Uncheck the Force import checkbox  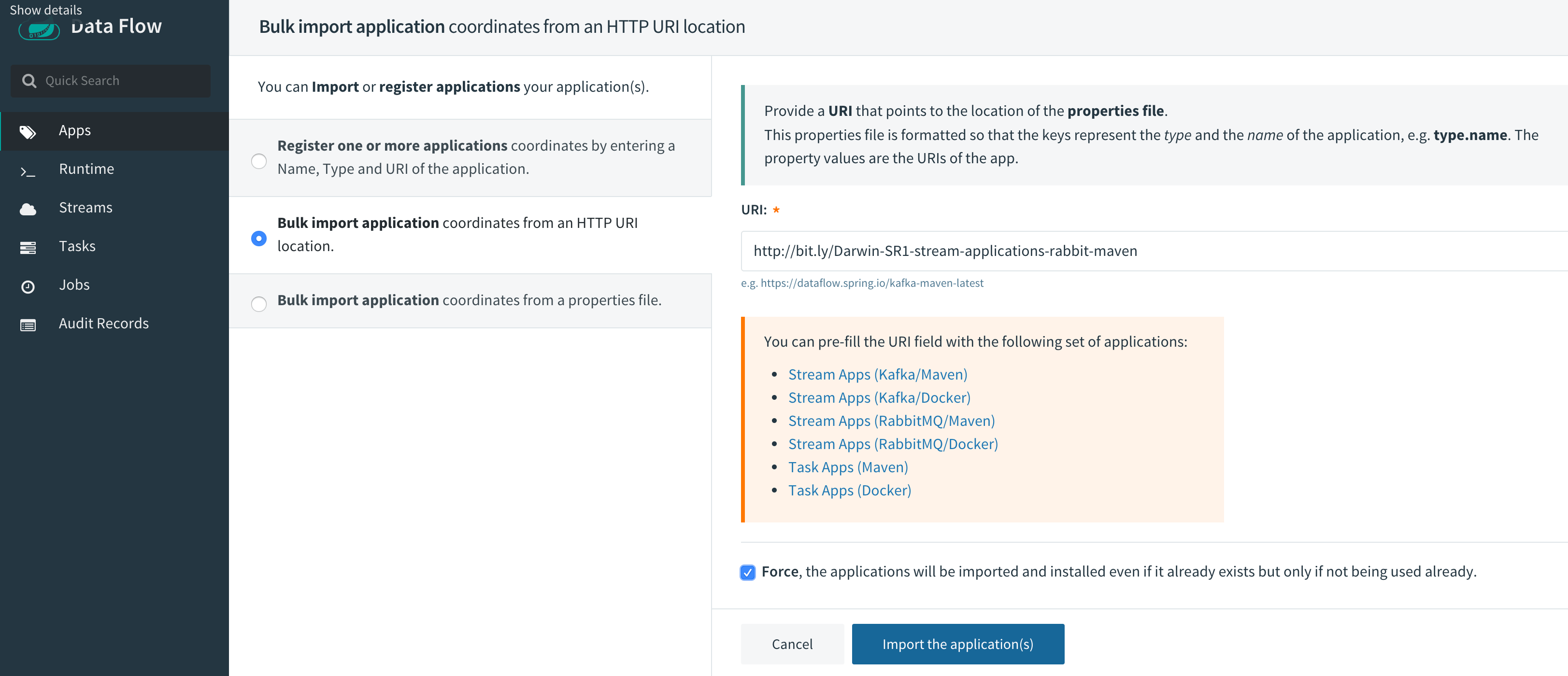click(x=747, y=572)
